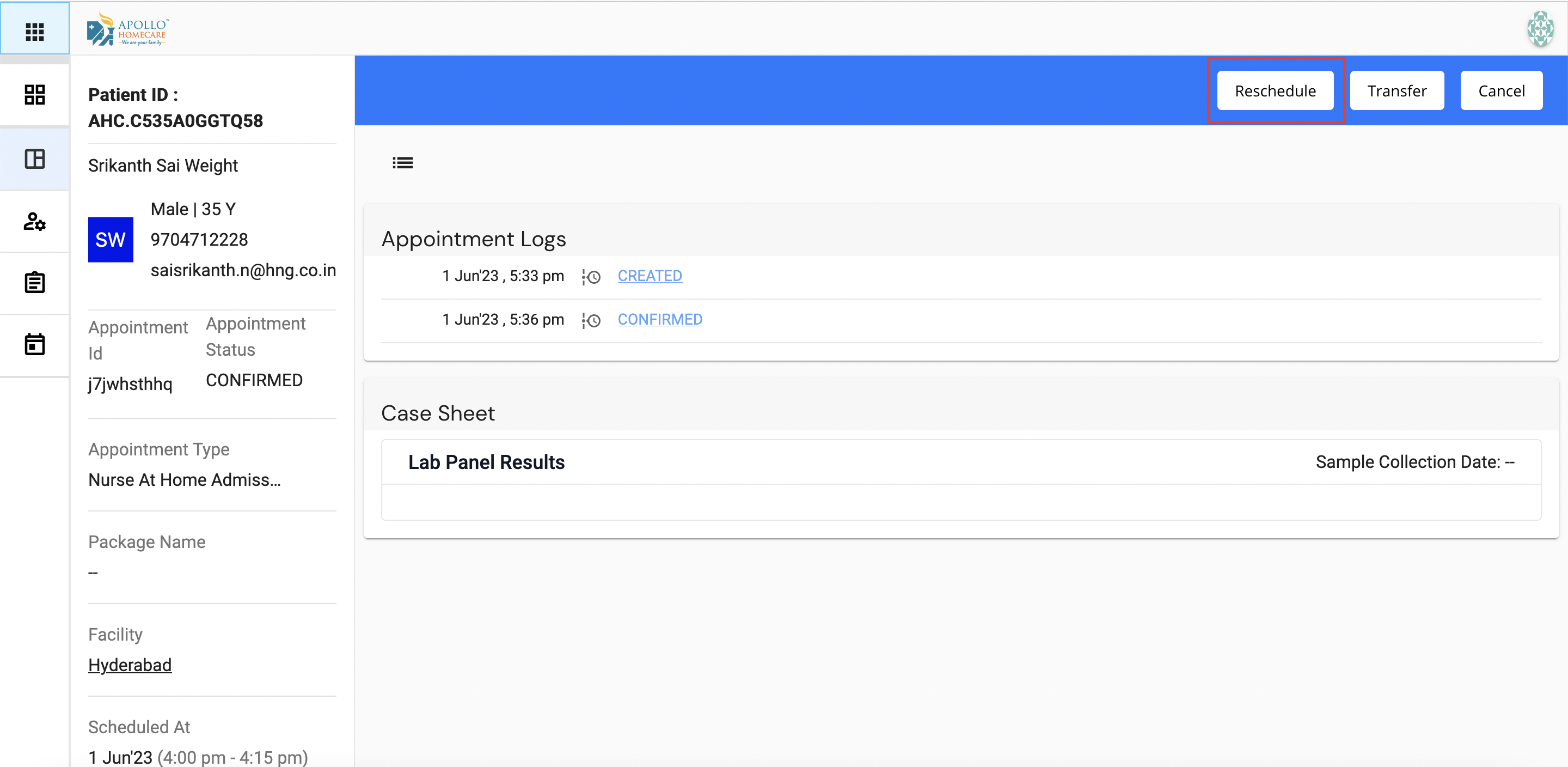Click the SW patient initials thumbnail
1568x767 pixels.
[x=110, y=240]
